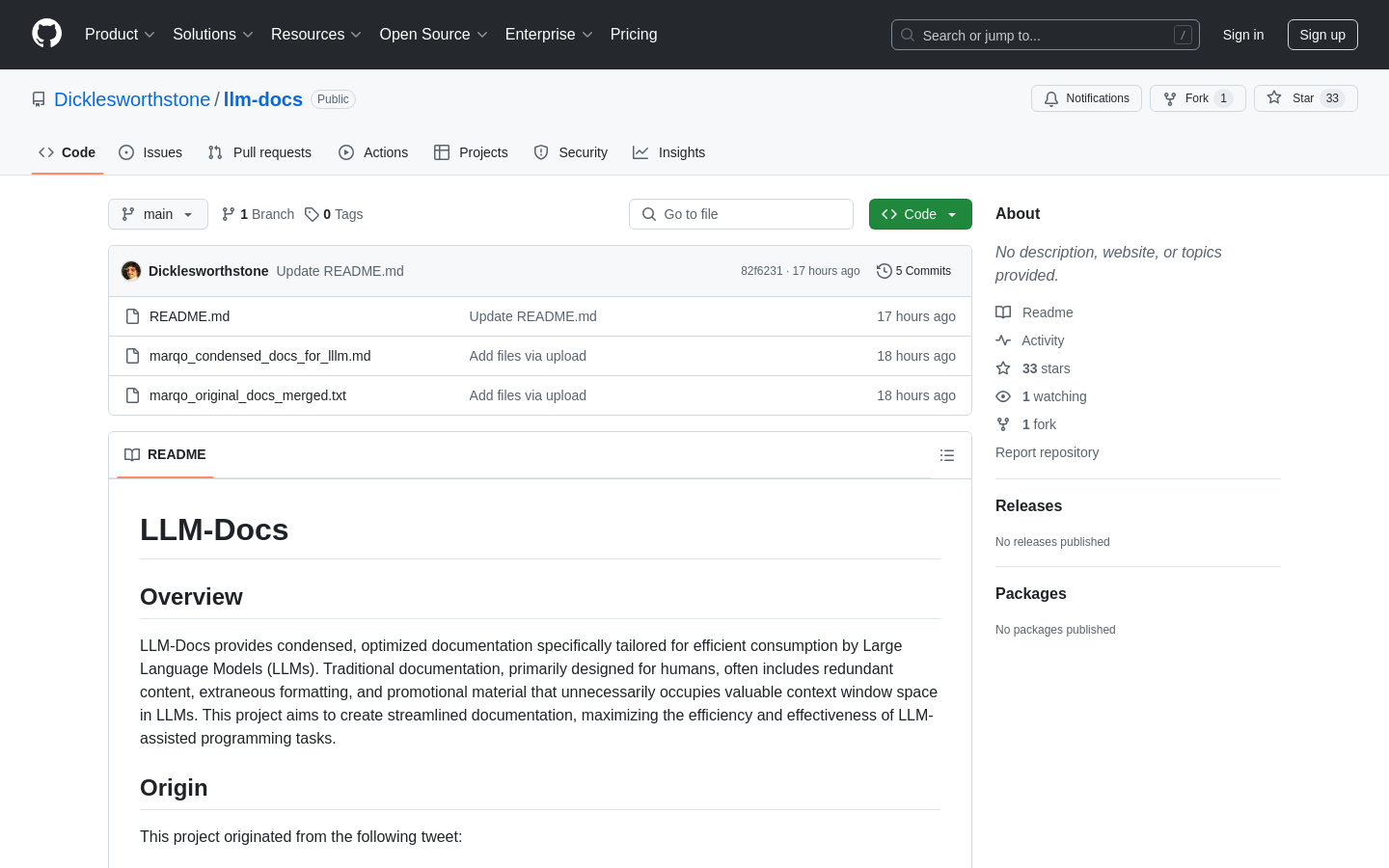
Task: Click the bell icon in Notifications
Action: 1051,98
